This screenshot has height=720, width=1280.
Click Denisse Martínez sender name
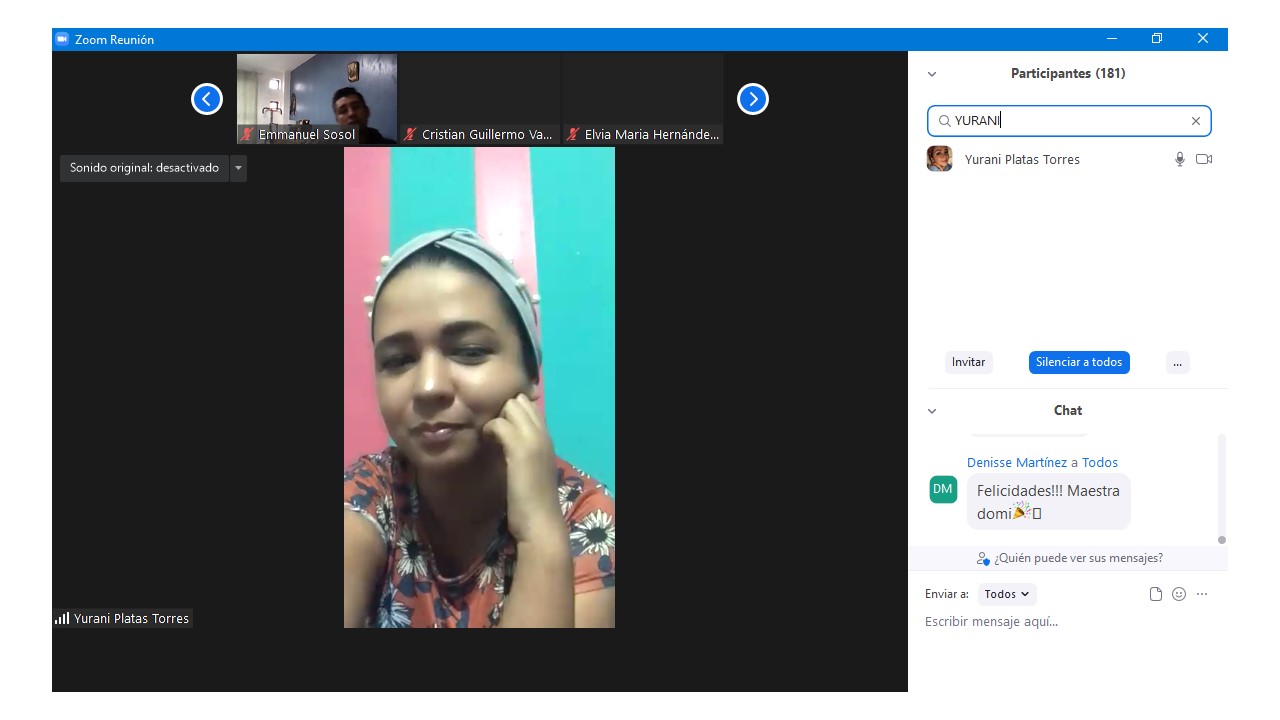[x=1017, y=462]
